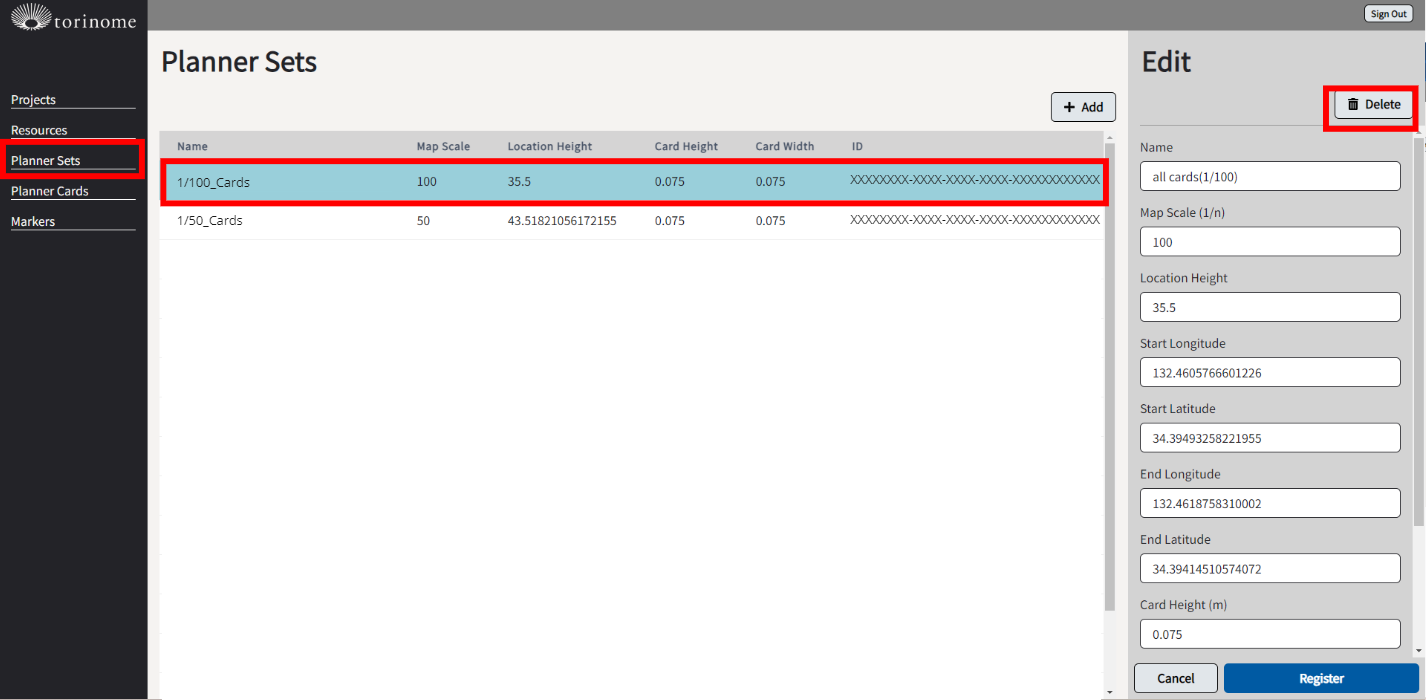
Task: Open Resources in the sidebar
Action: click(x=39, y=130)
